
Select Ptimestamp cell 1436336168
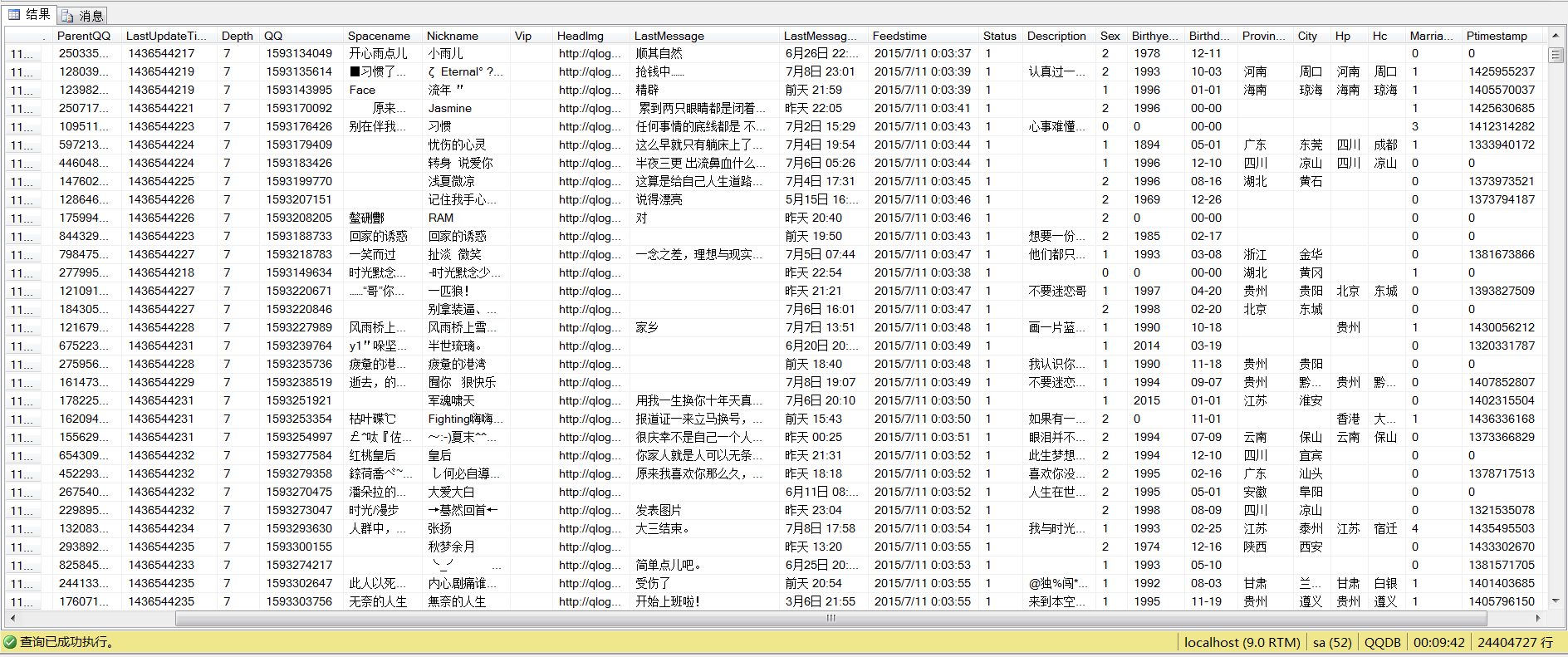[1502, 419]
